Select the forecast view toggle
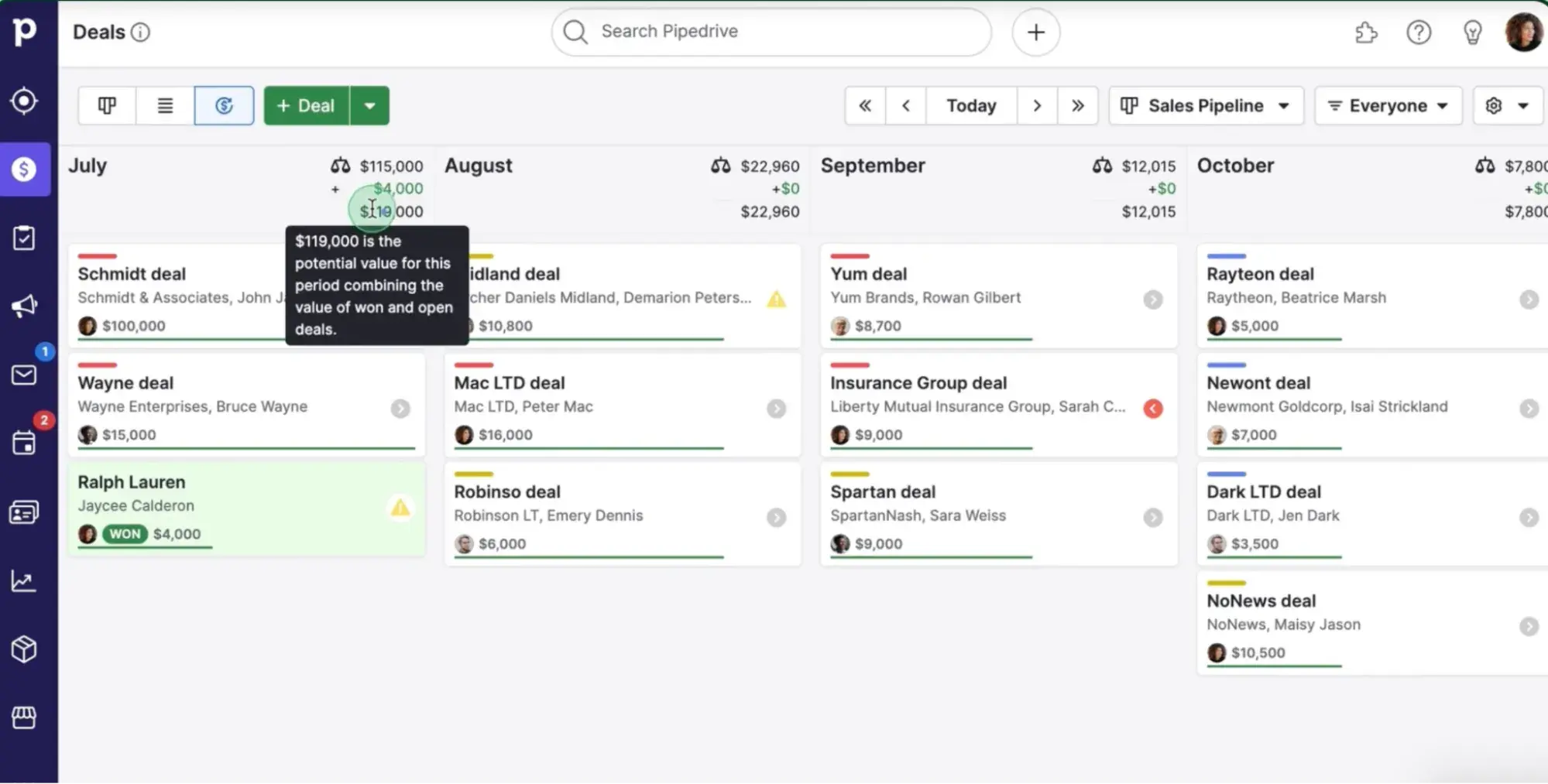Image resolution: width=1548 pixels, height=784 pixels. coord(224,105)
